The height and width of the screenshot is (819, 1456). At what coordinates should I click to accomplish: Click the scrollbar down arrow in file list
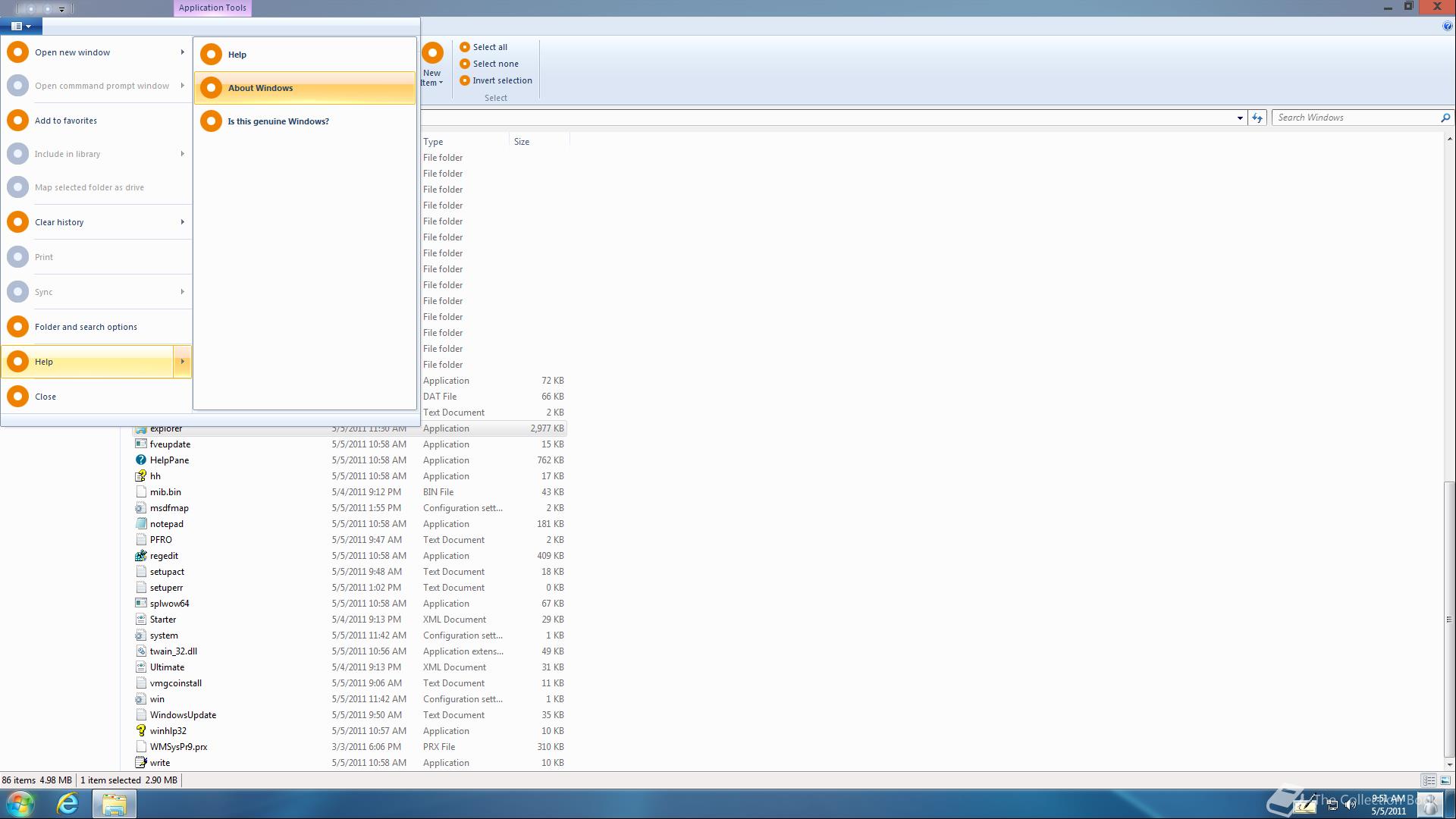coord(1449,764)
